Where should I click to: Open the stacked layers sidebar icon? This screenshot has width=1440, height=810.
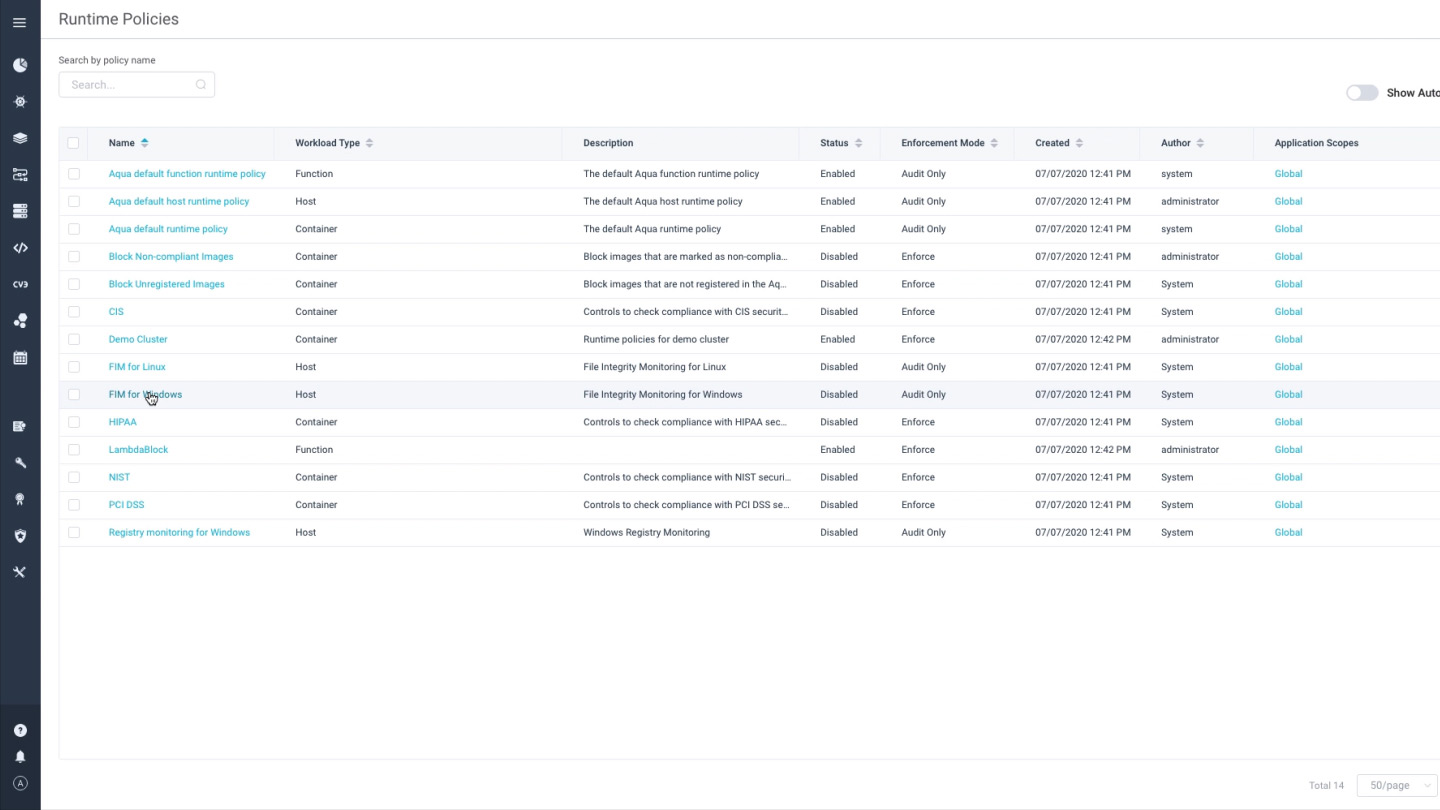coord(20,138)
